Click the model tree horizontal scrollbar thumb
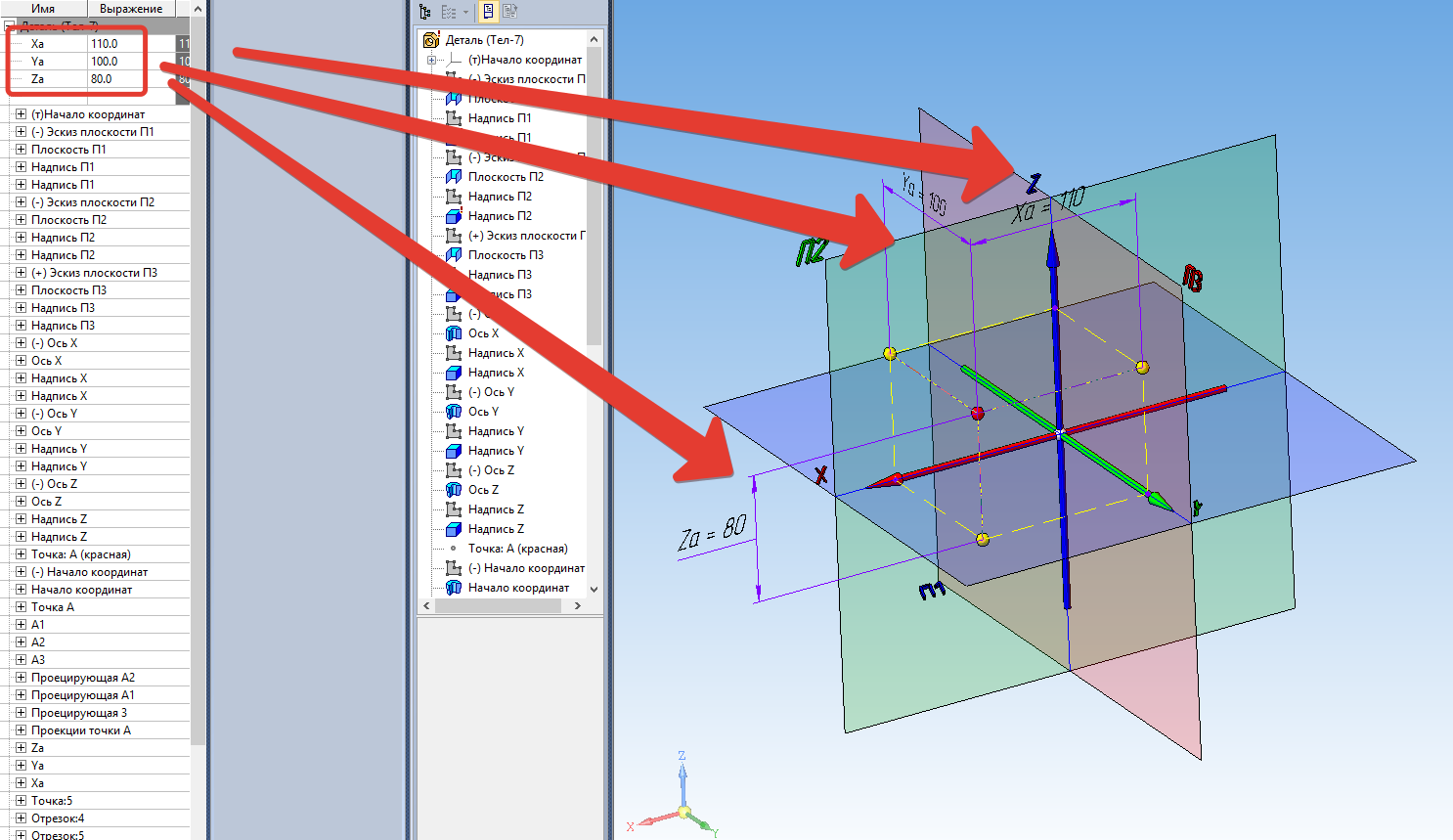The height and width of the screenshot is (840, 1453). tap(497, 606)
